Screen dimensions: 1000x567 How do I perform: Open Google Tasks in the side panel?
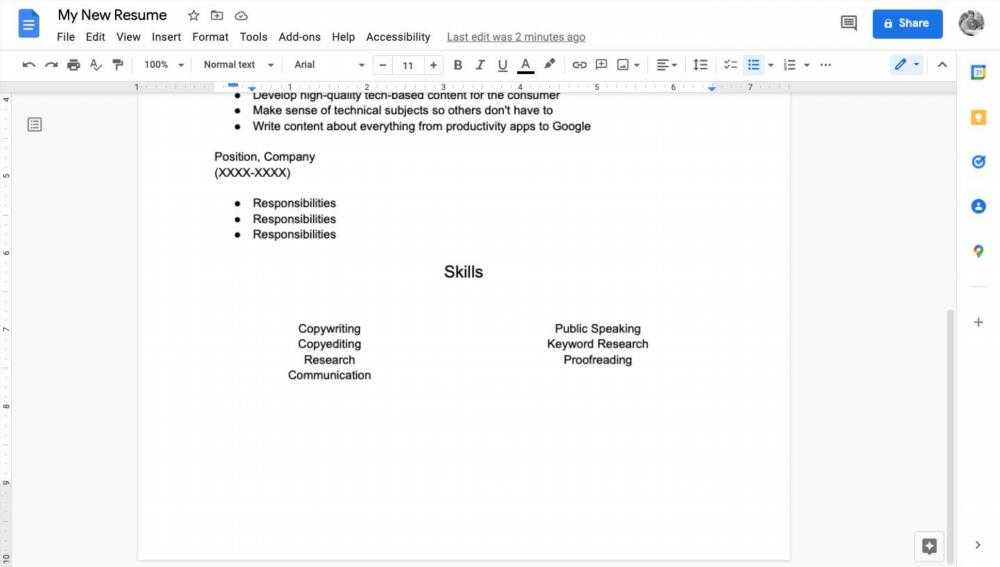(x=978, y=162)
